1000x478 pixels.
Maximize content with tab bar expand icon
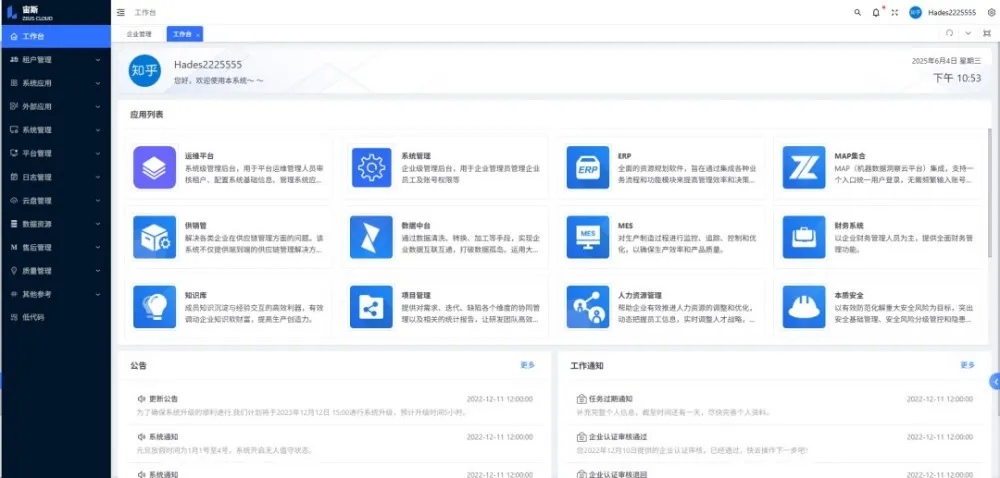(x=987, y=34)
